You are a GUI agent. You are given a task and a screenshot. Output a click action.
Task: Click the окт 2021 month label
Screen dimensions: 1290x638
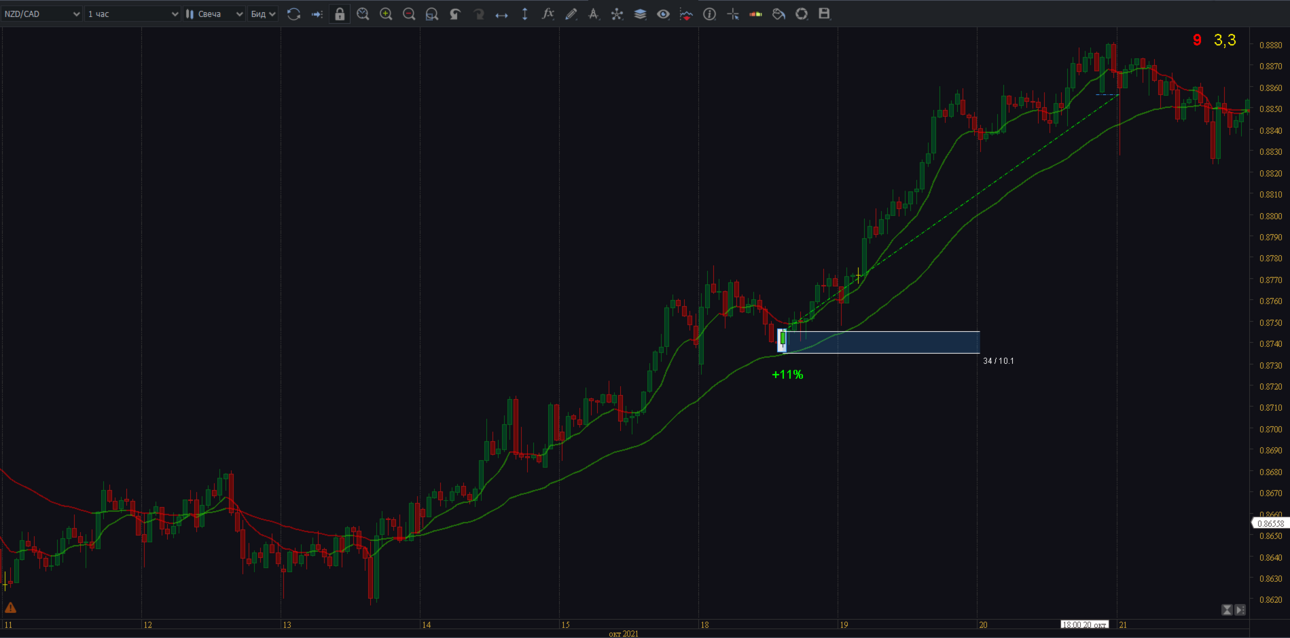[623, 633]
